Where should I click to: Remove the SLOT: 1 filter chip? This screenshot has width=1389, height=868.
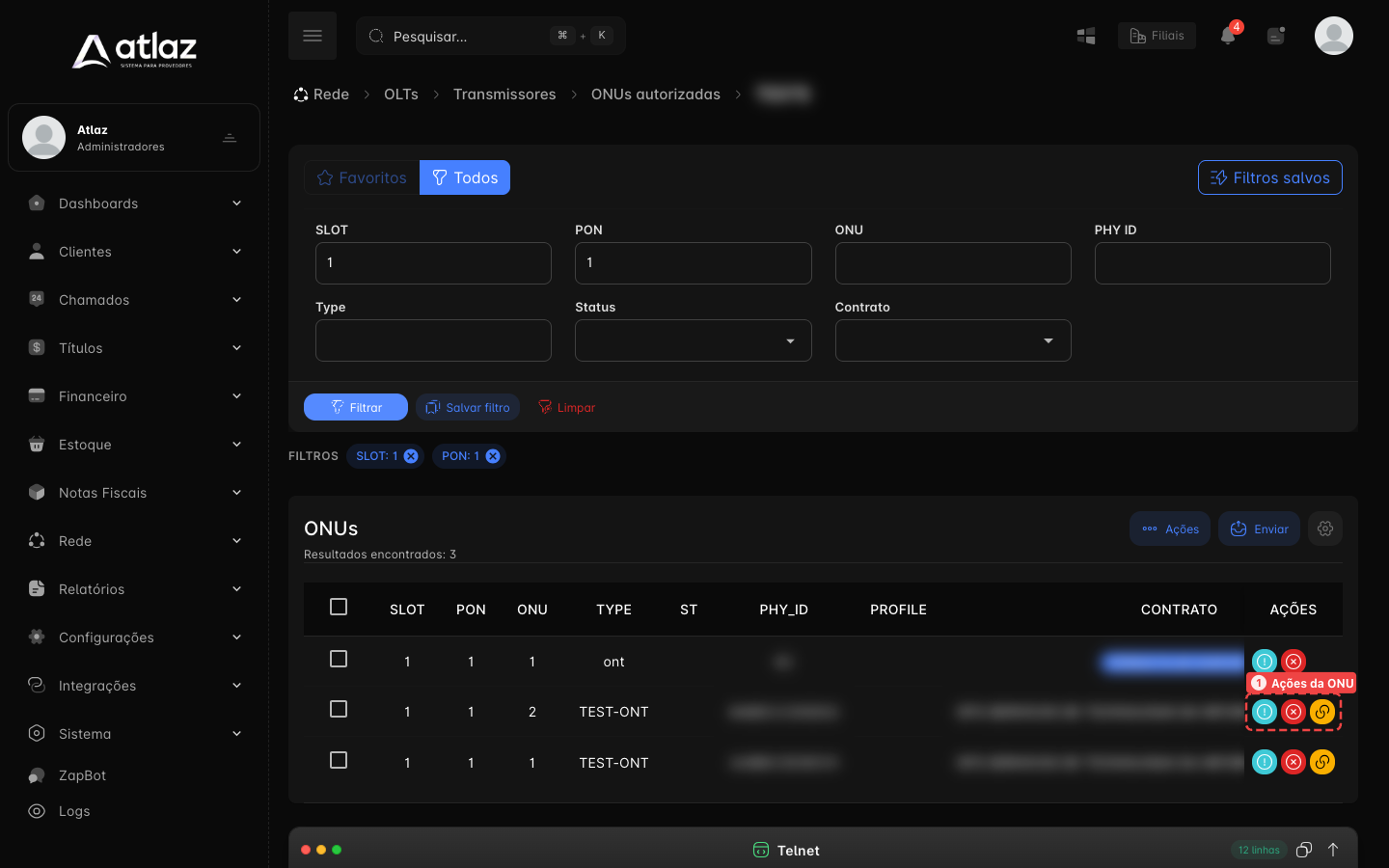411,456
